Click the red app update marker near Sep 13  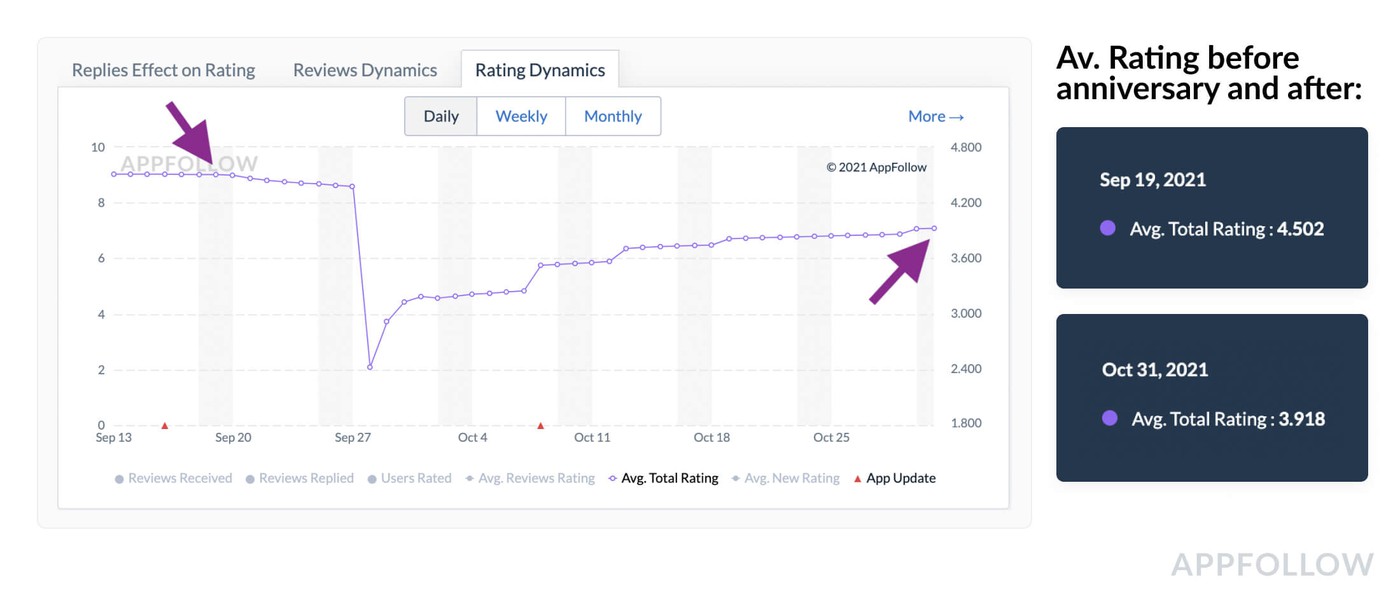pos(165,425)
